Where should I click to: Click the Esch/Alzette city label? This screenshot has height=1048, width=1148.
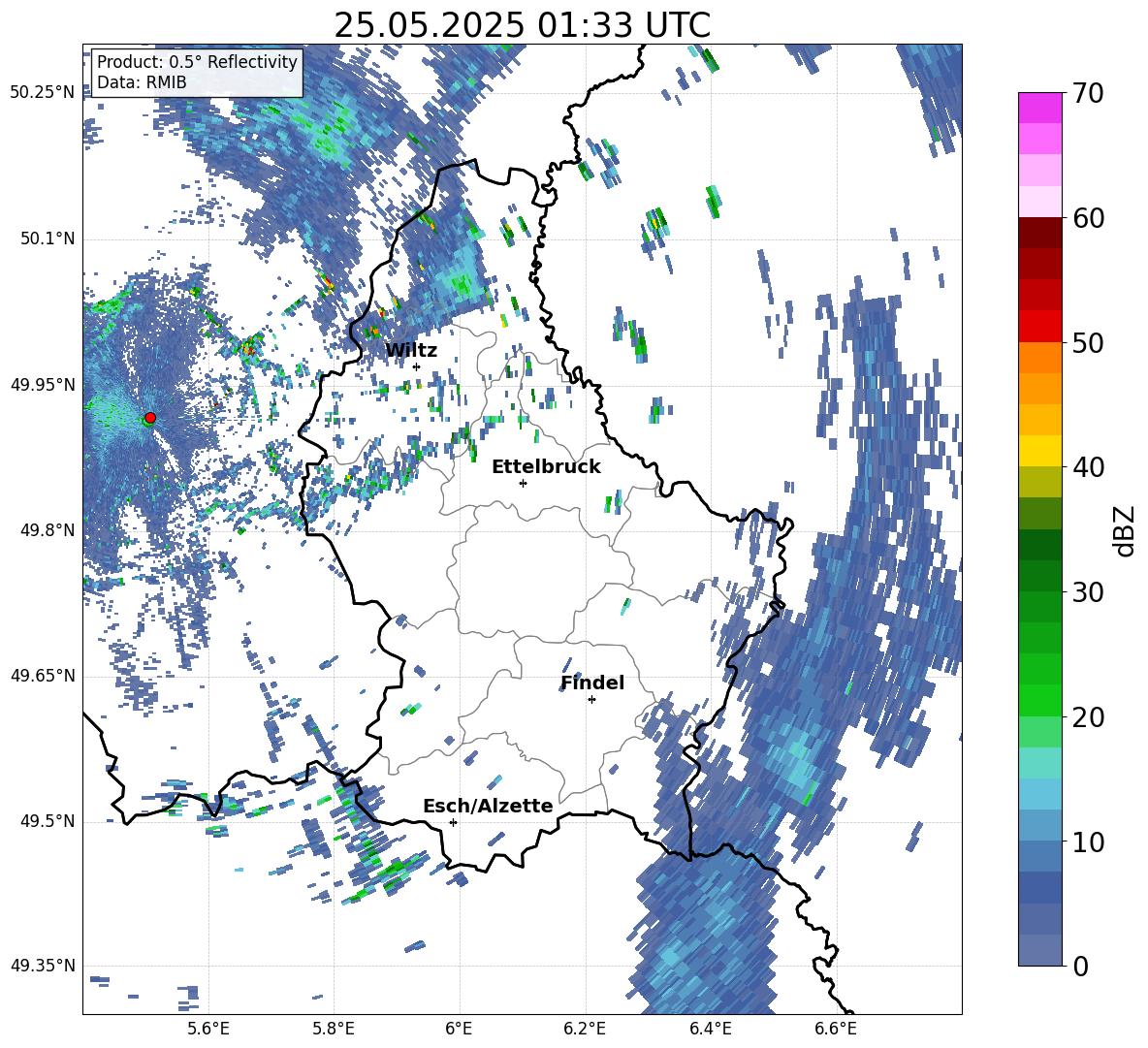coord(488,806)
